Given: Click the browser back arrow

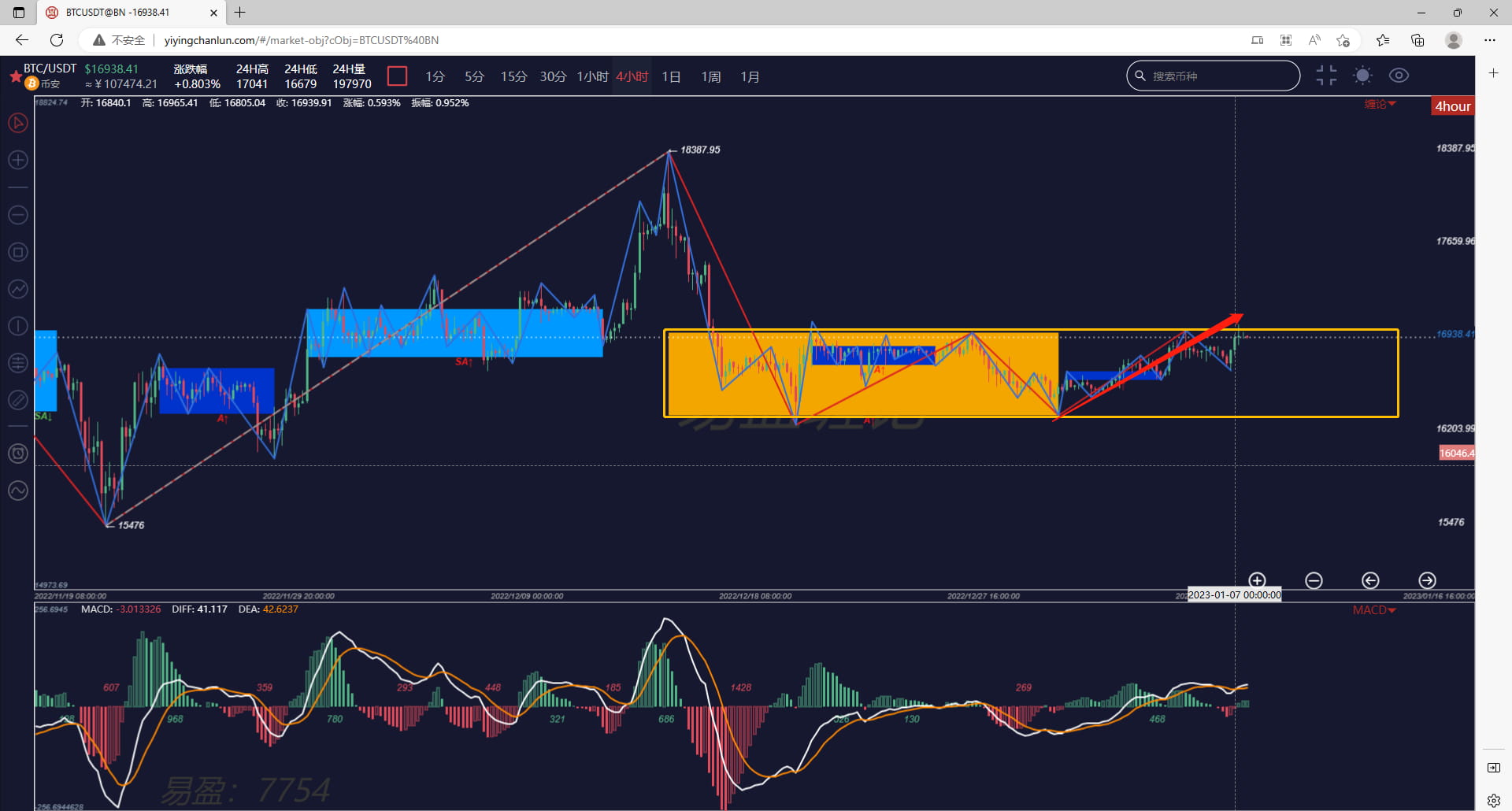Looking at the screenshot, I should 22,40.
